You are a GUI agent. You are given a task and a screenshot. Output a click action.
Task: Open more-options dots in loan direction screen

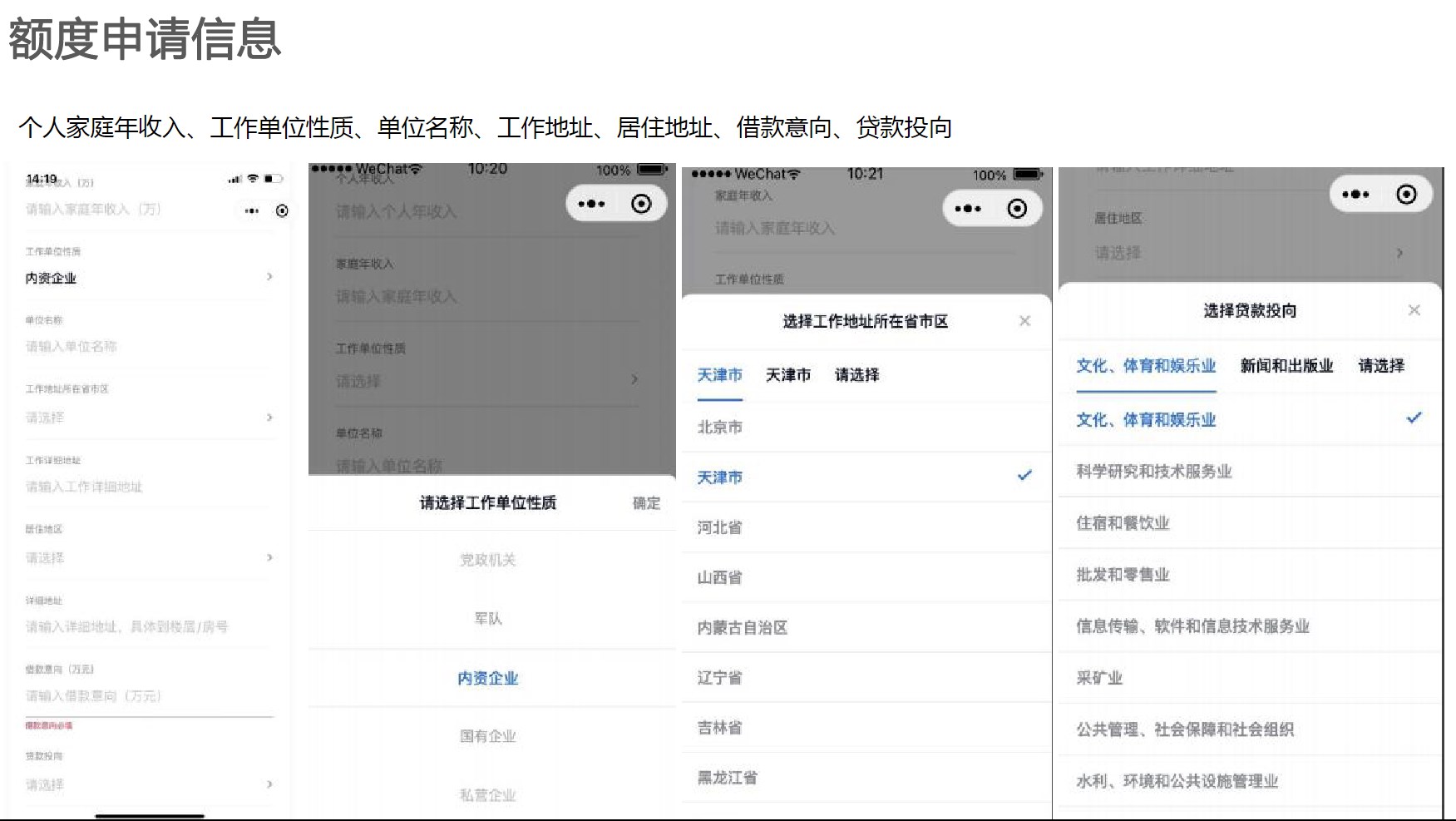click(x=1355, y=195)
